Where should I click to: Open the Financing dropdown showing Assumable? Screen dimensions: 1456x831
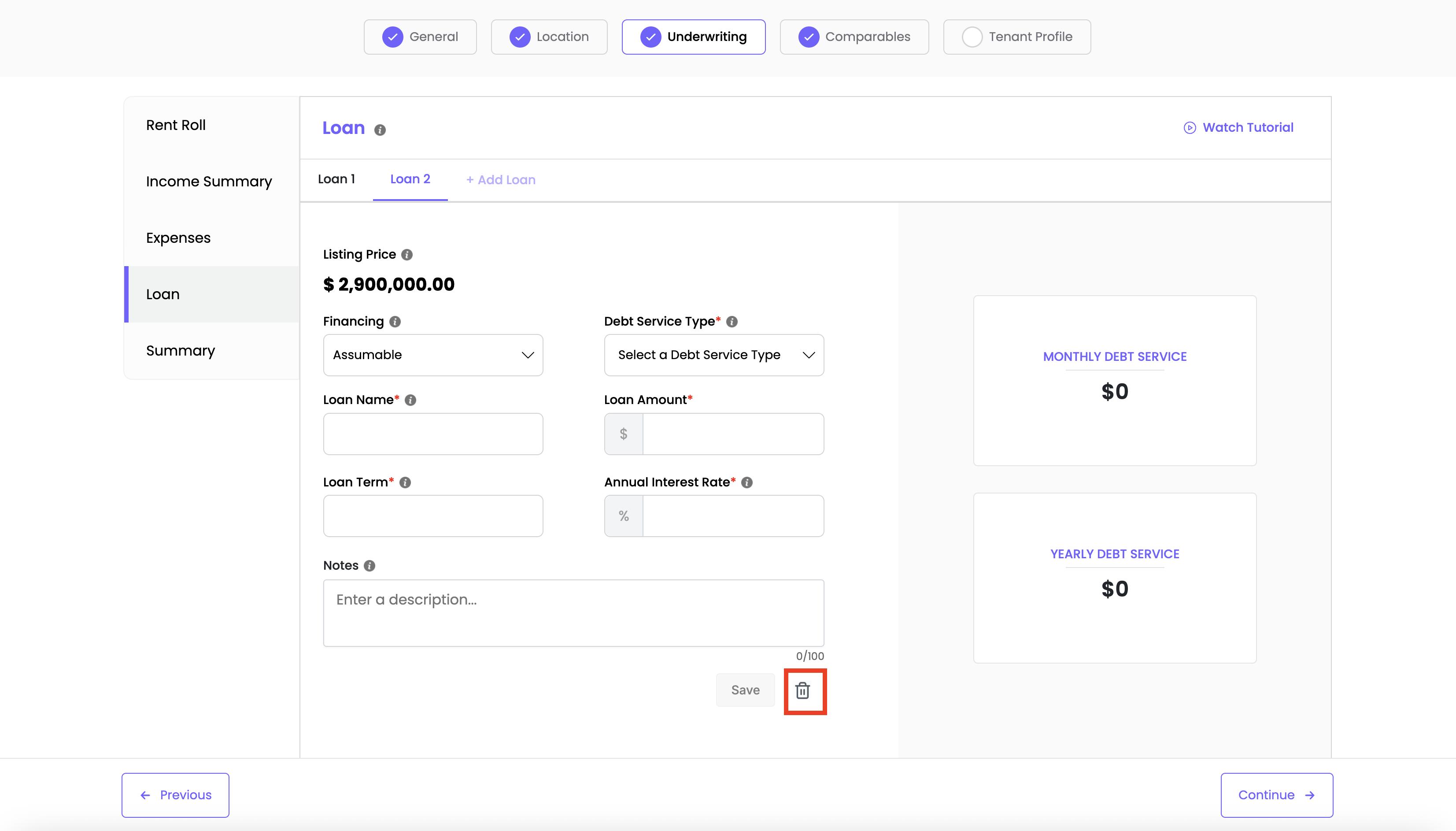[x=433, y=355]
